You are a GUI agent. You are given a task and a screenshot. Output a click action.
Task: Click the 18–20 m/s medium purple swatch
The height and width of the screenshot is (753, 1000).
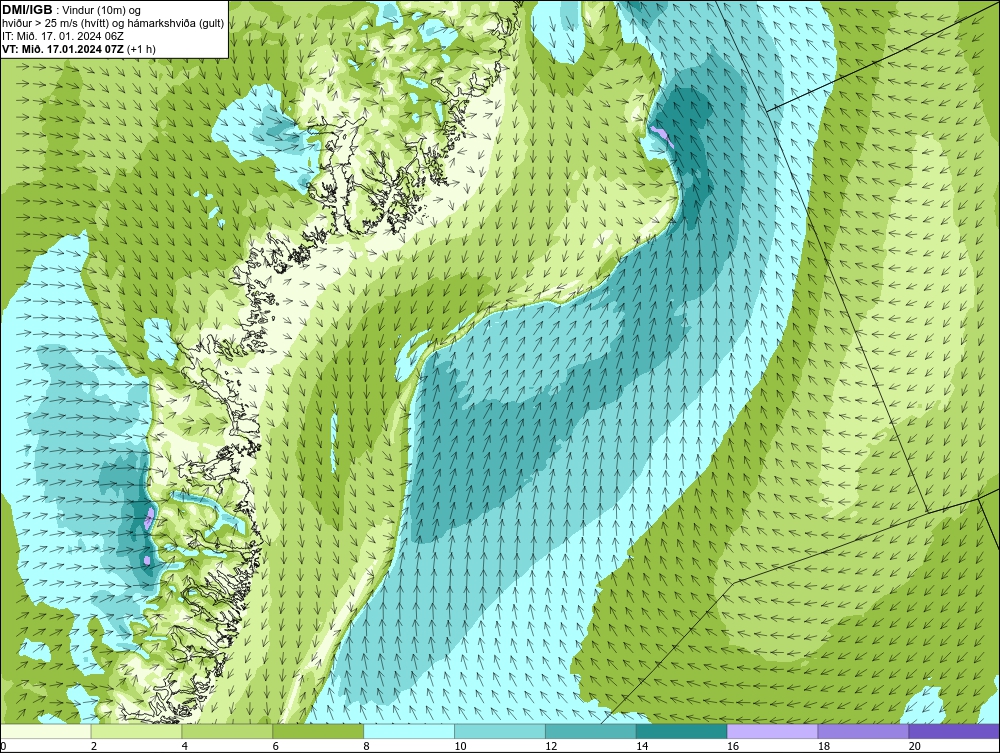pos(864,731)
